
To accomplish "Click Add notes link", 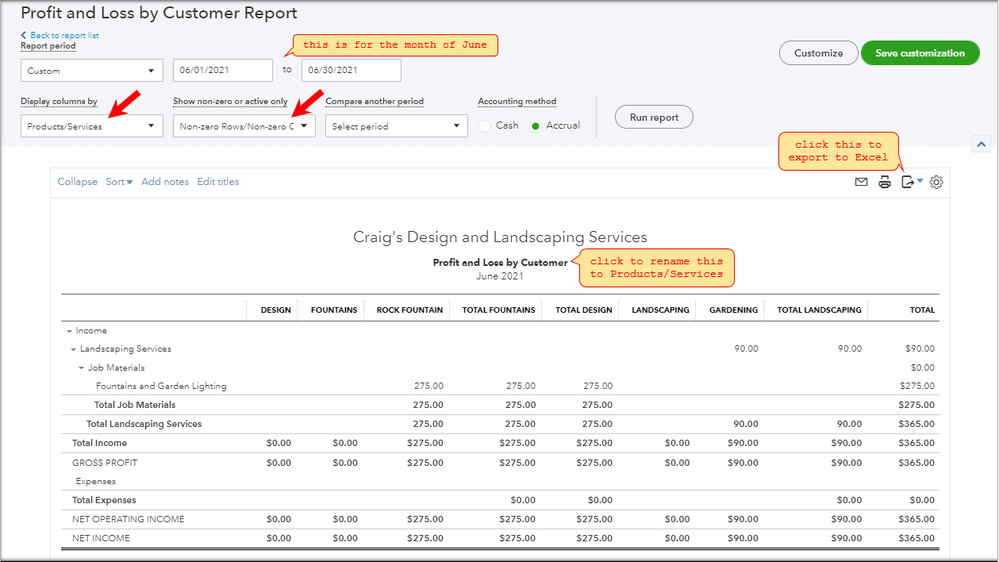I will [x=165, y=182].
